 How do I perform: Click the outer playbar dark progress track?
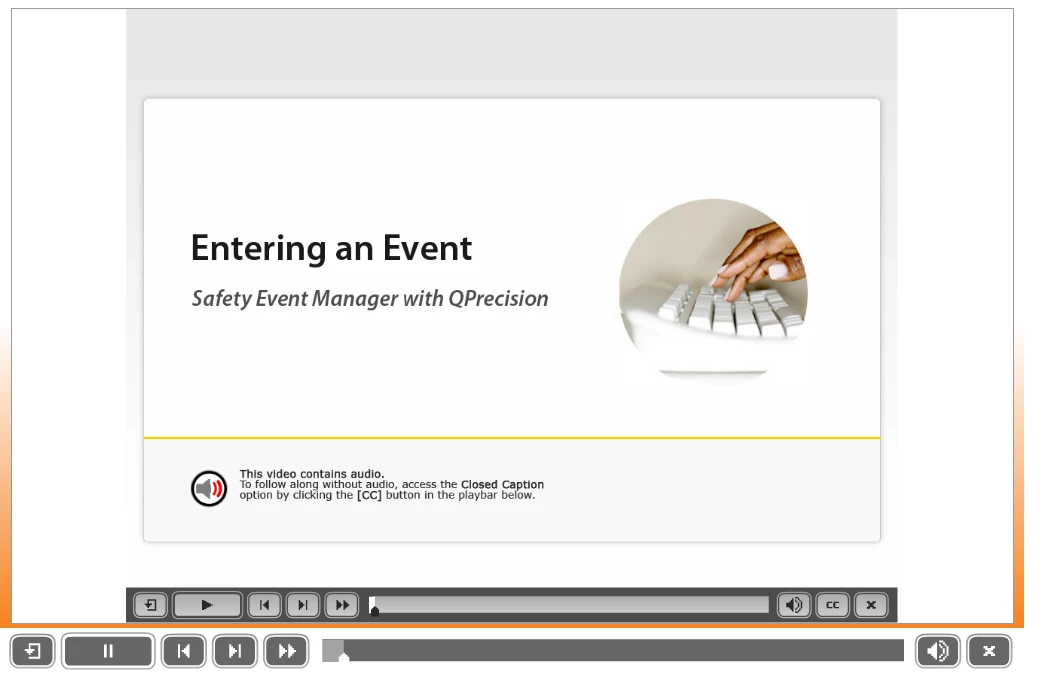[613, 650]
